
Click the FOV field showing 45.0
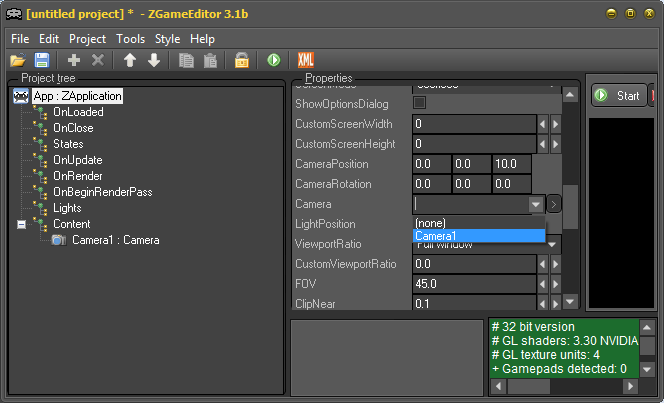pos(474,284)
